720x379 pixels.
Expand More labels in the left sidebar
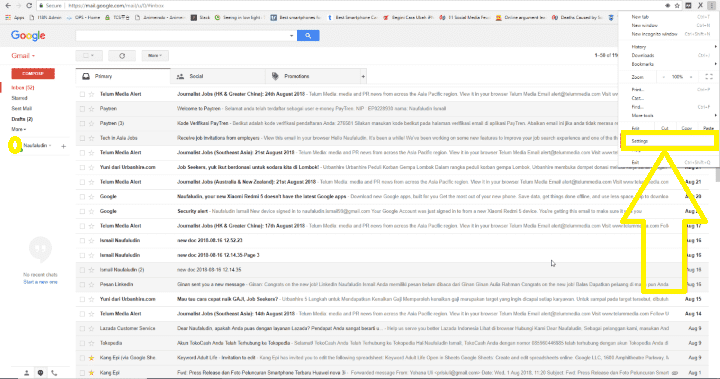(18, 129)
